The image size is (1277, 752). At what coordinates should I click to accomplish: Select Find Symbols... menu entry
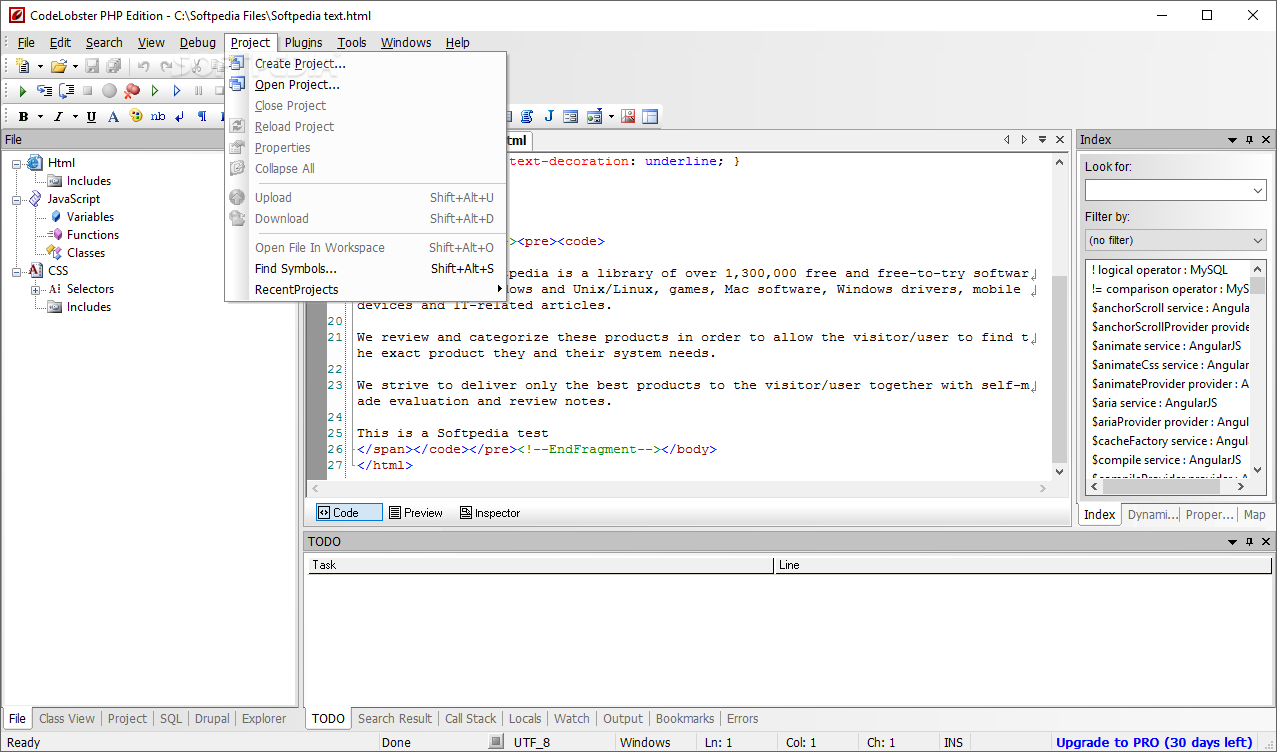click(x=296, y=268)
